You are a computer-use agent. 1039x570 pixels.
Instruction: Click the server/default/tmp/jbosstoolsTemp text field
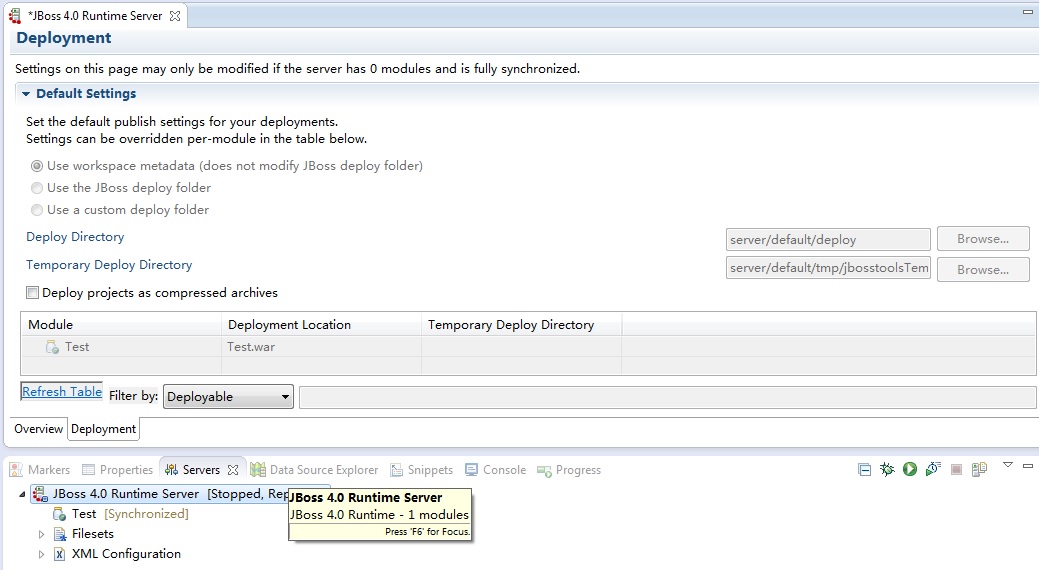tap(828, 268)
